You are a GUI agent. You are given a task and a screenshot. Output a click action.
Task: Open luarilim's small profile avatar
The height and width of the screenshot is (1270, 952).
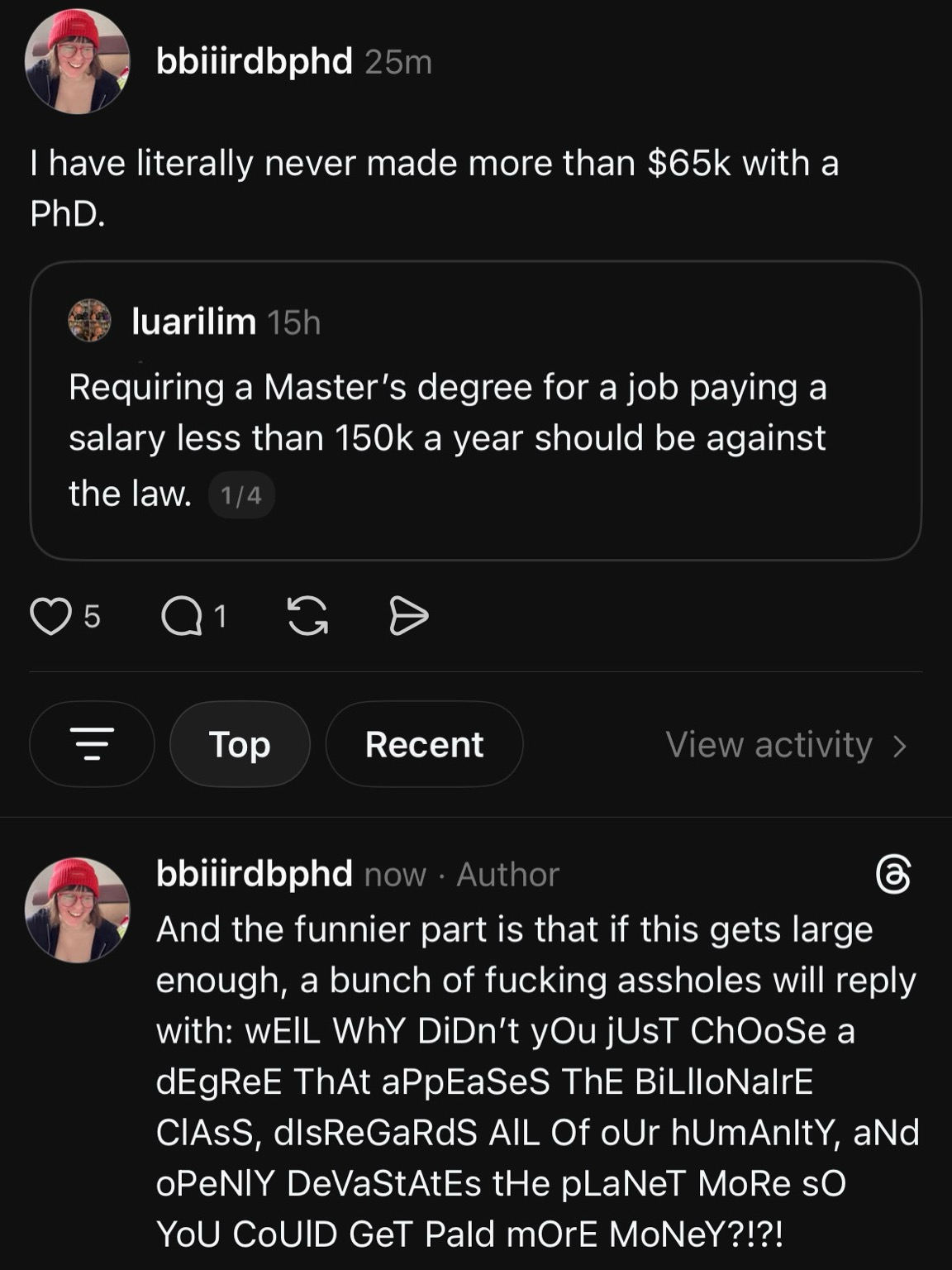pyautogui.click(x=89, y=321)
